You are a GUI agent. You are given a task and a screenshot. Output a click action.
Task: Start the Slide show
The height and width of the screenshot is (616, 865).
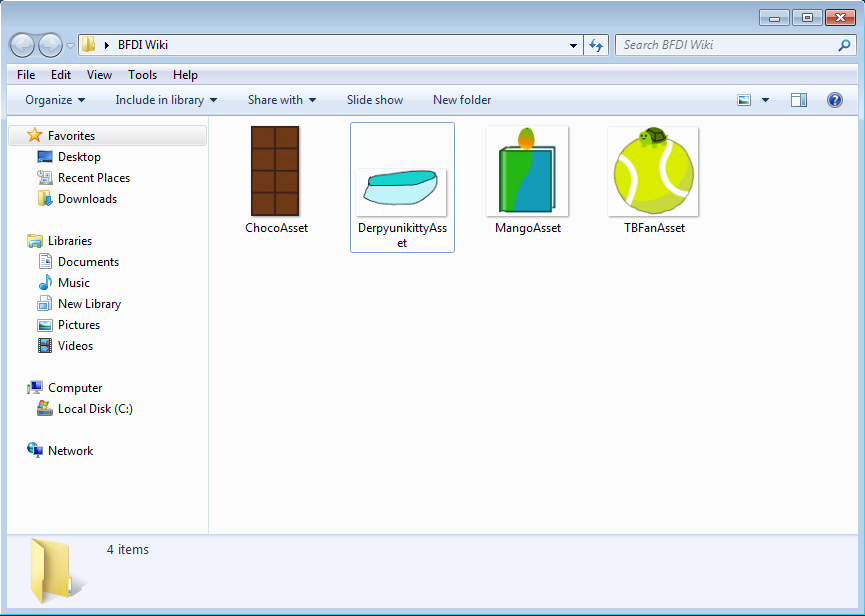tap(374, 100)
